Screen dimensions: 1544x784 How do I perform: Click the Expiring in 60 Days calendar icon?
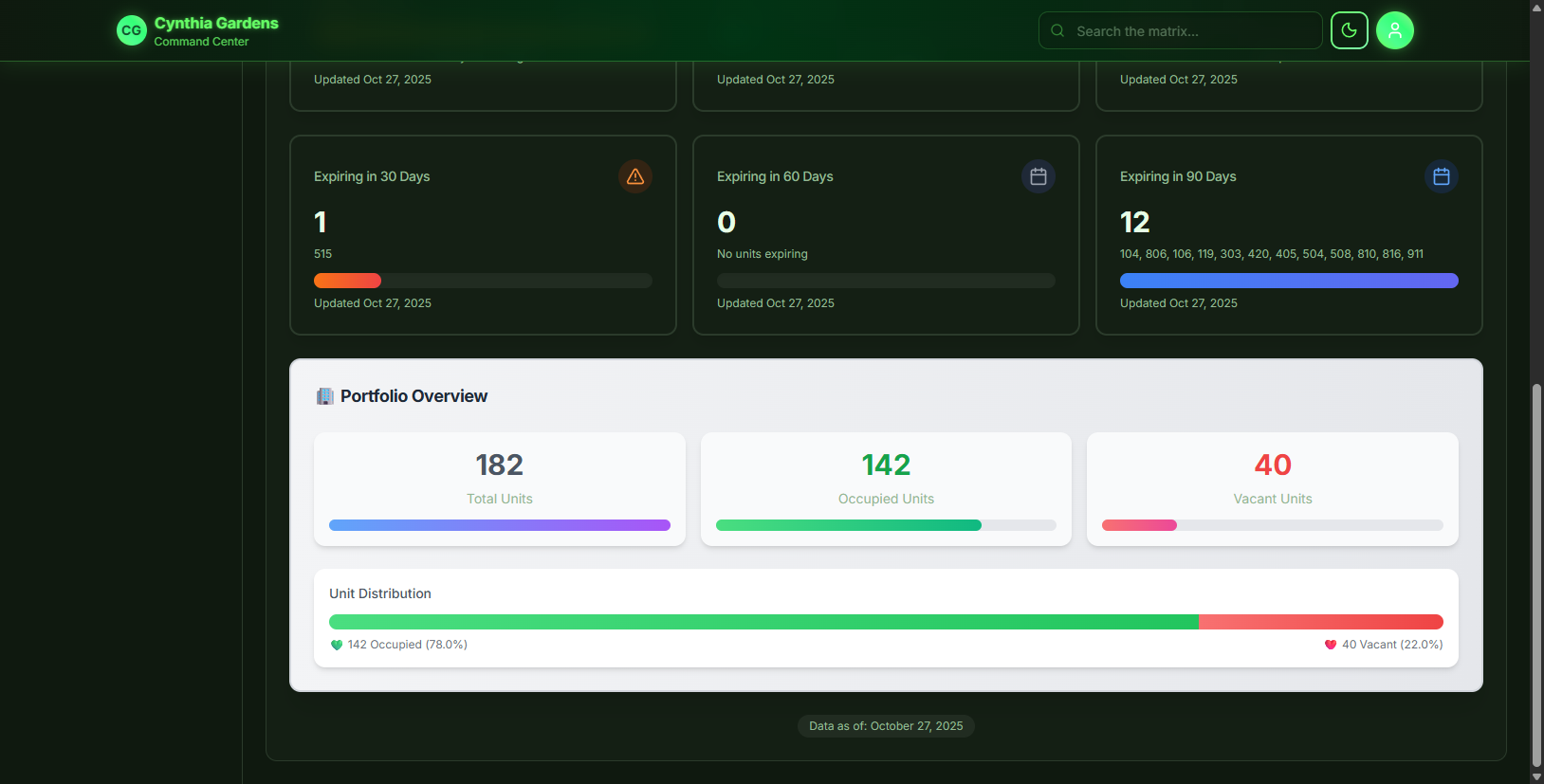click(x=1038, y=176)
